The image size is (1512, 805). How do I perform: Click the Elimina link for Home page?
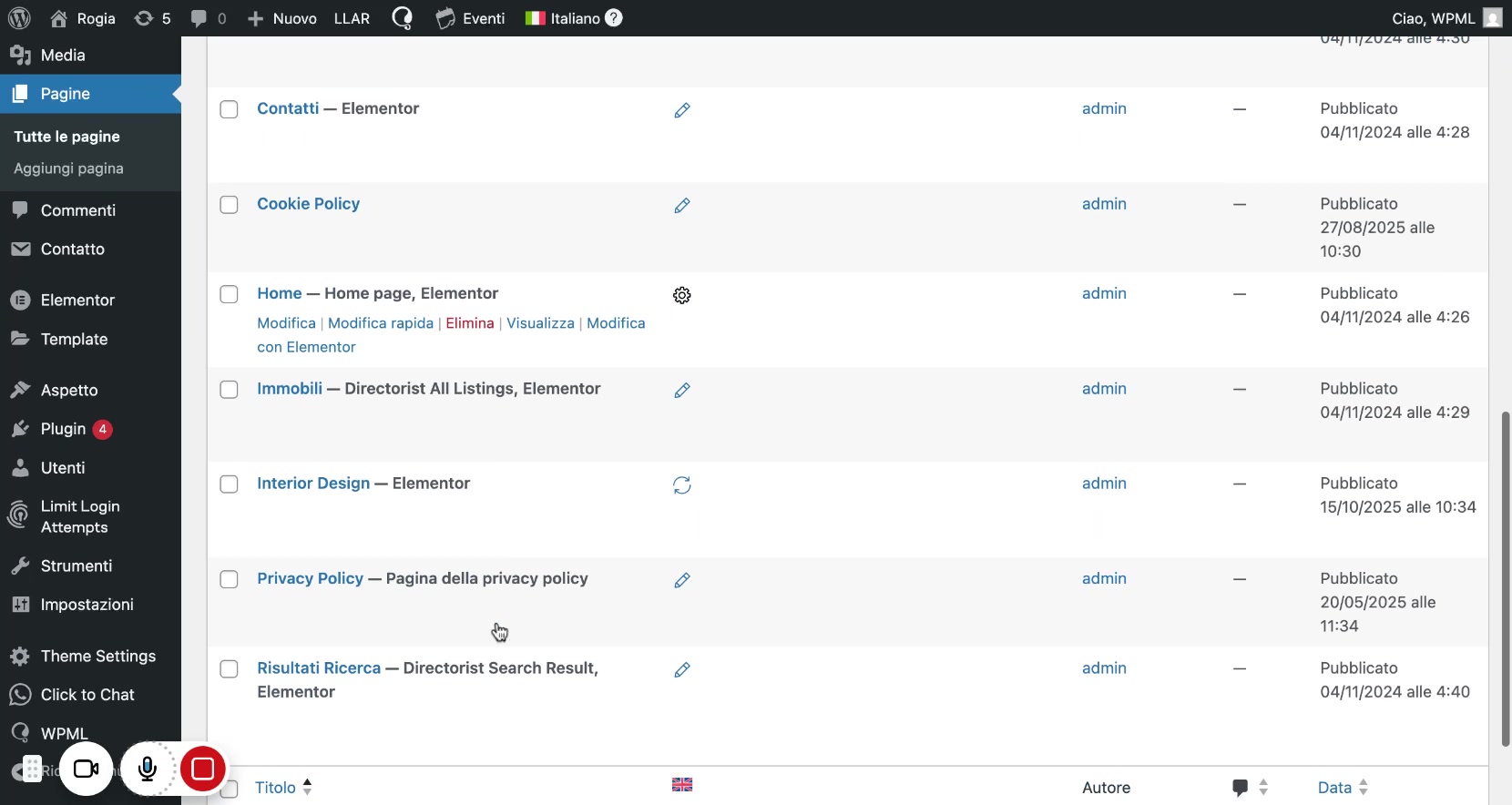[469, 323]
